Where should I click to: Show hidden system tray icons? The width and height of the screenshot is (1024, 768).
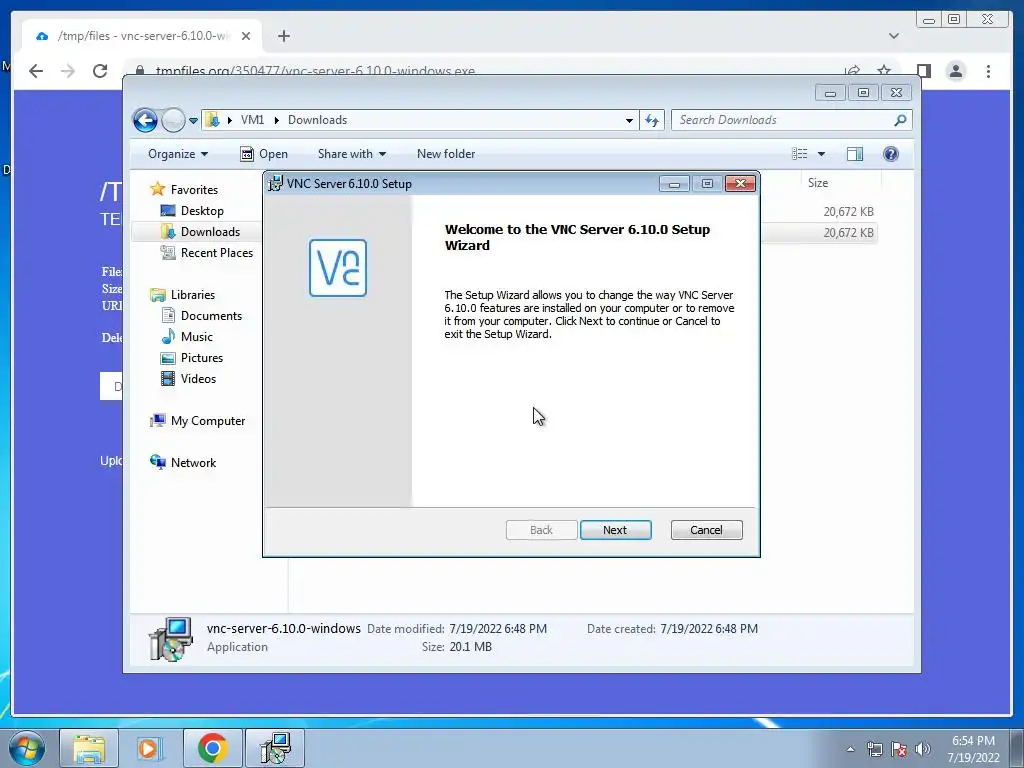coord(850,750)
